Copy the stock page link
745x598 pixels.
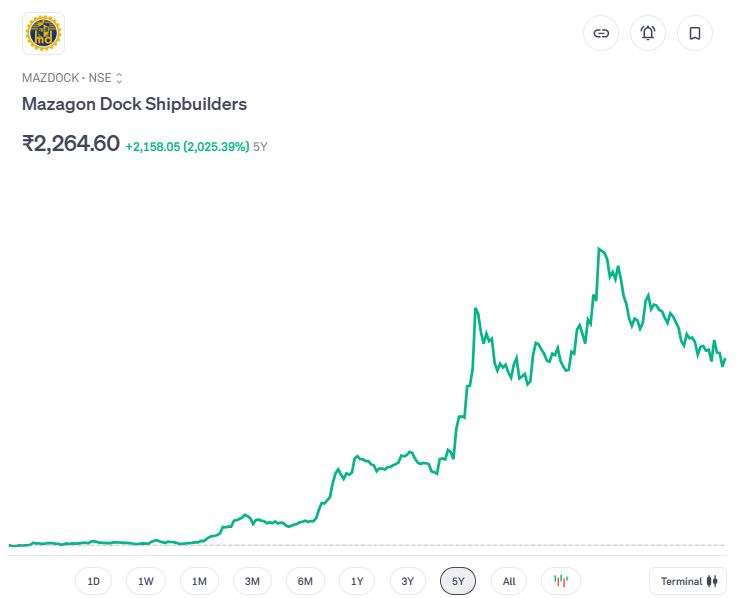point(601,33)
